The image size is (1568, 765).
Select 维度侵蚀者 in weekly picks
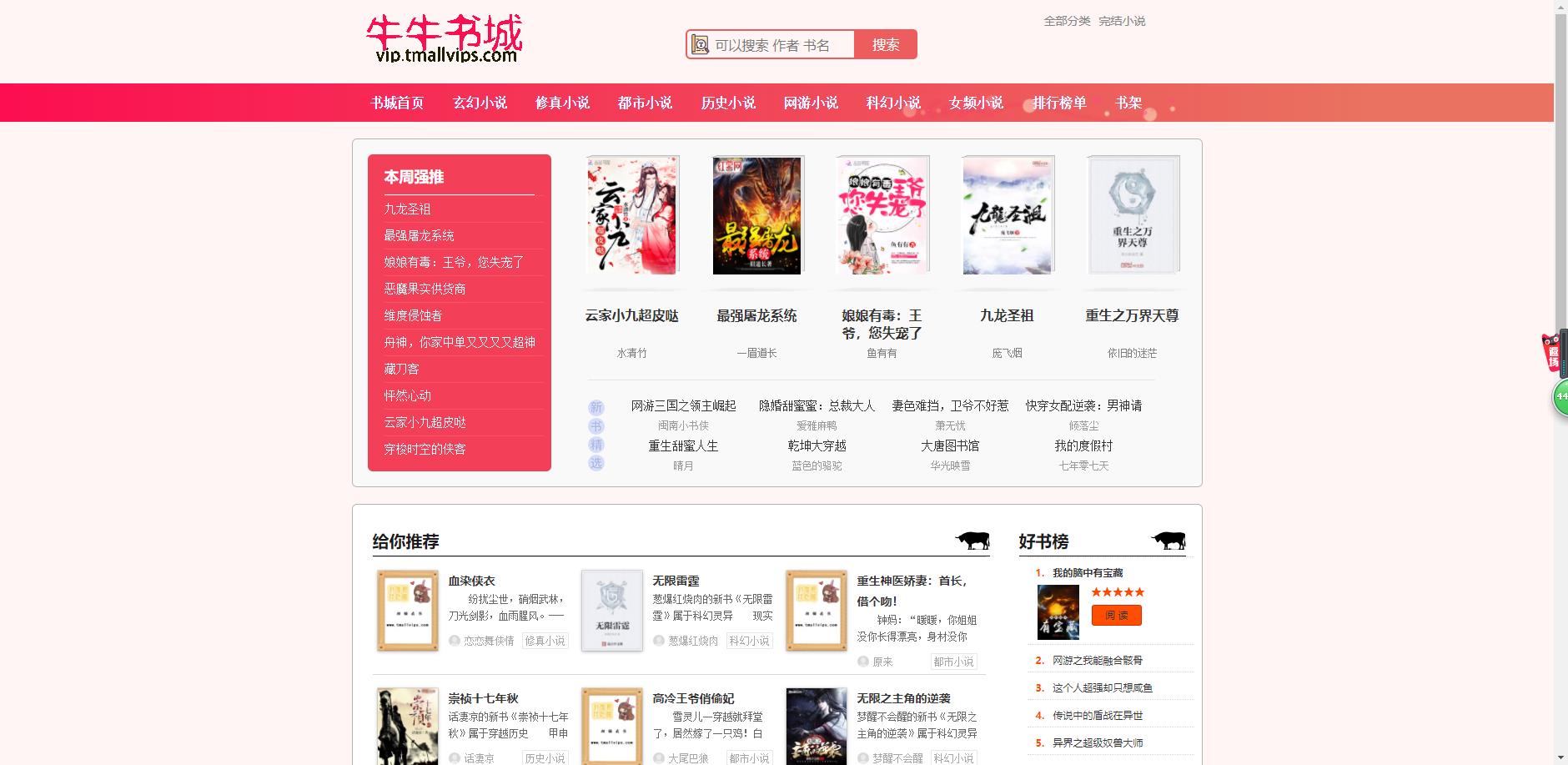(x=413, y=316)
